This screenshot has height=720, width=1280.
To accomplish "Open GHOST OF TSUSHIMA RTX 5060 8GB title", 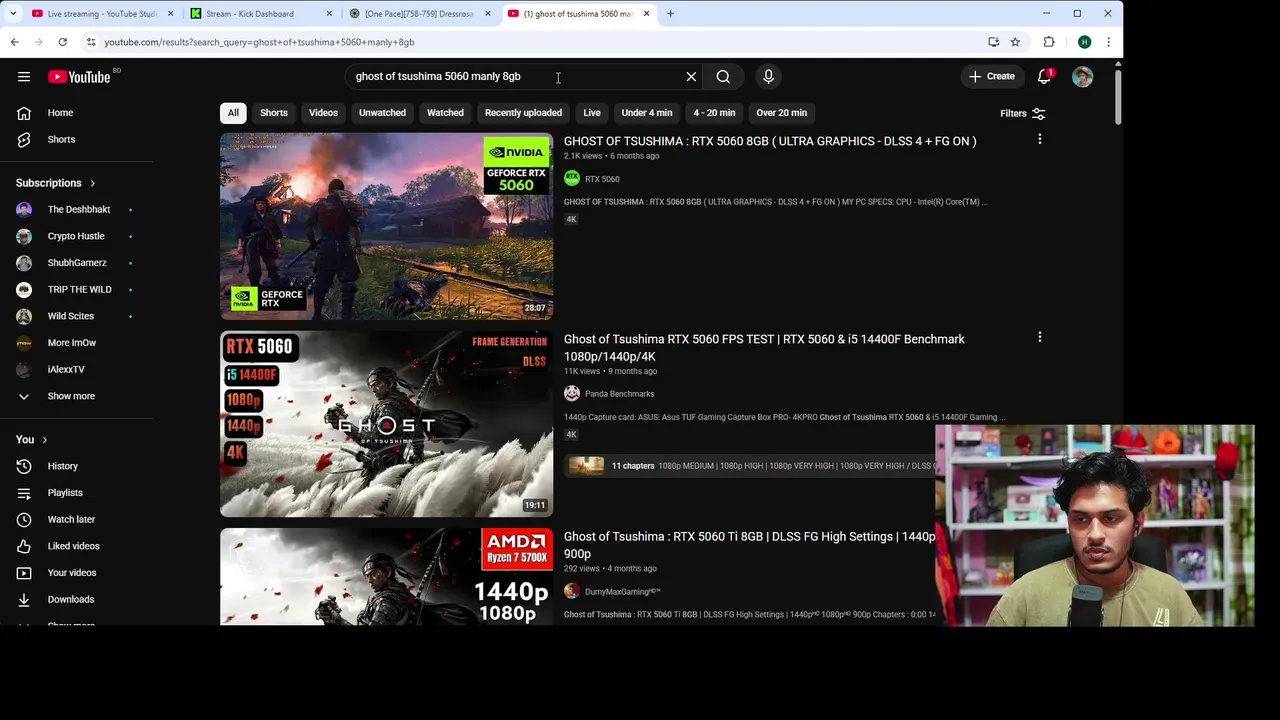I will pos(770,141).
